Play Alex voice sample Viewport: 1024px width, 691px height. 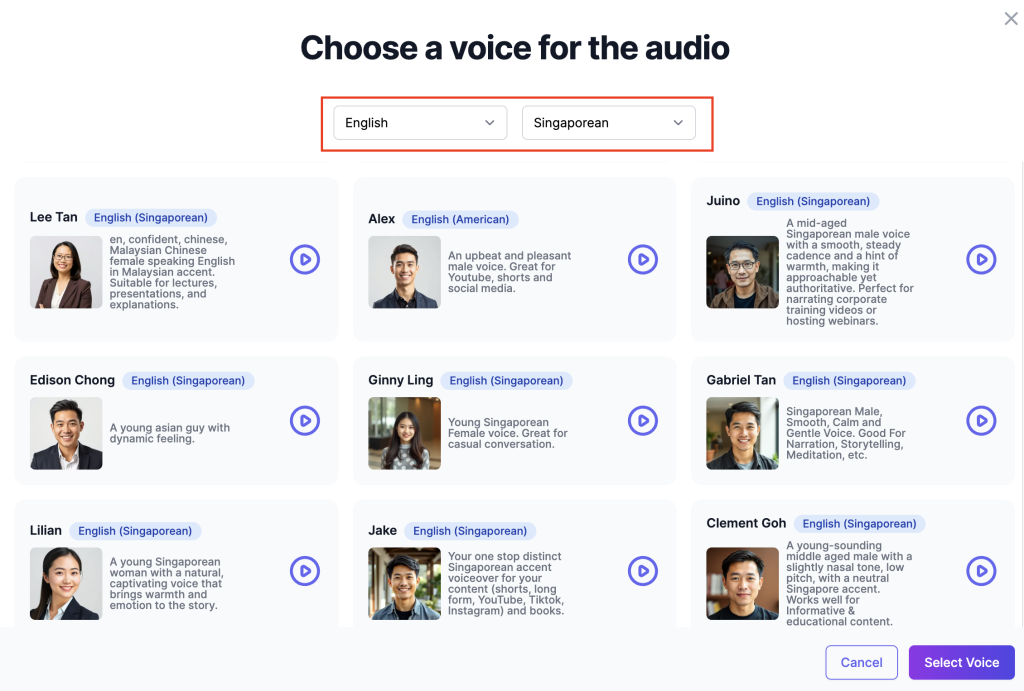(643, 260)
